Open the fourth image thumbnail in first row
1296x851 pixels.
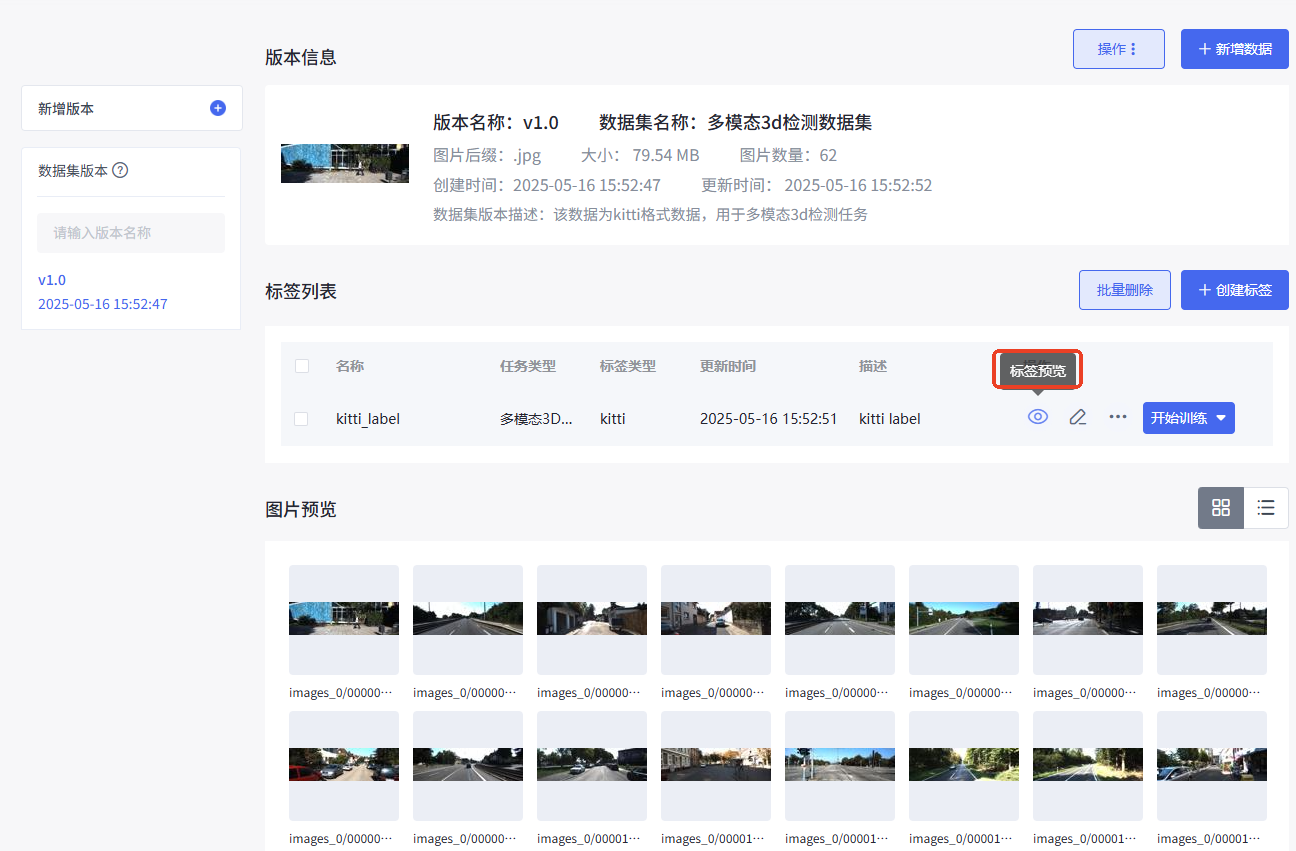click(716, 620)
